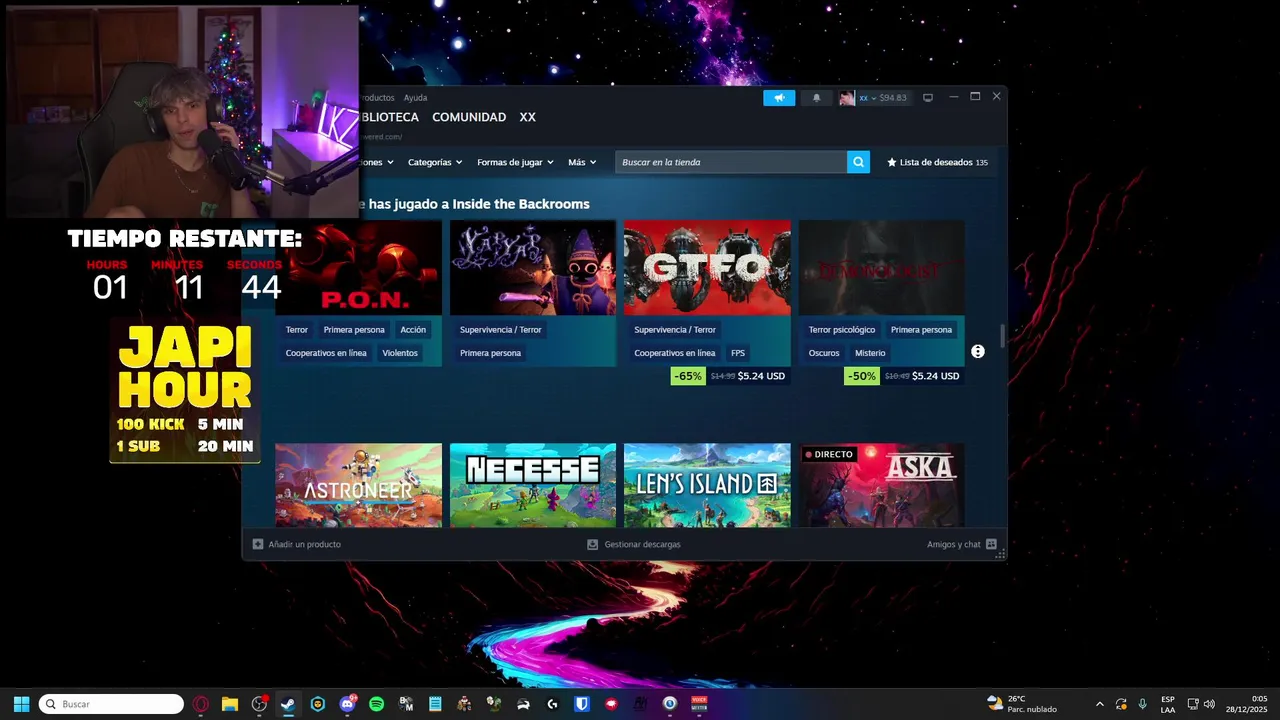The width and height of the screenshot is (1280, 720).
Task: Open the GTFO game capsule
Action: click(707, 268)
